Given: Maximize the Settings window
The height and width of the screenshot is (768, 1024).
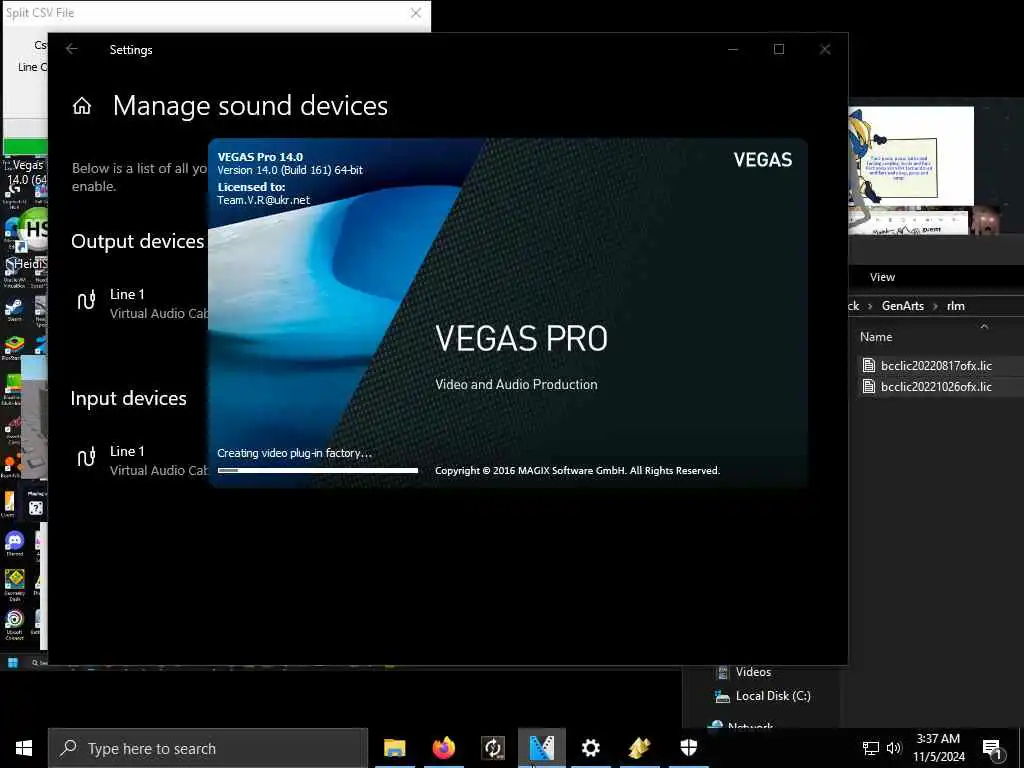Looking at the screenshot, I should click(778, 49).
